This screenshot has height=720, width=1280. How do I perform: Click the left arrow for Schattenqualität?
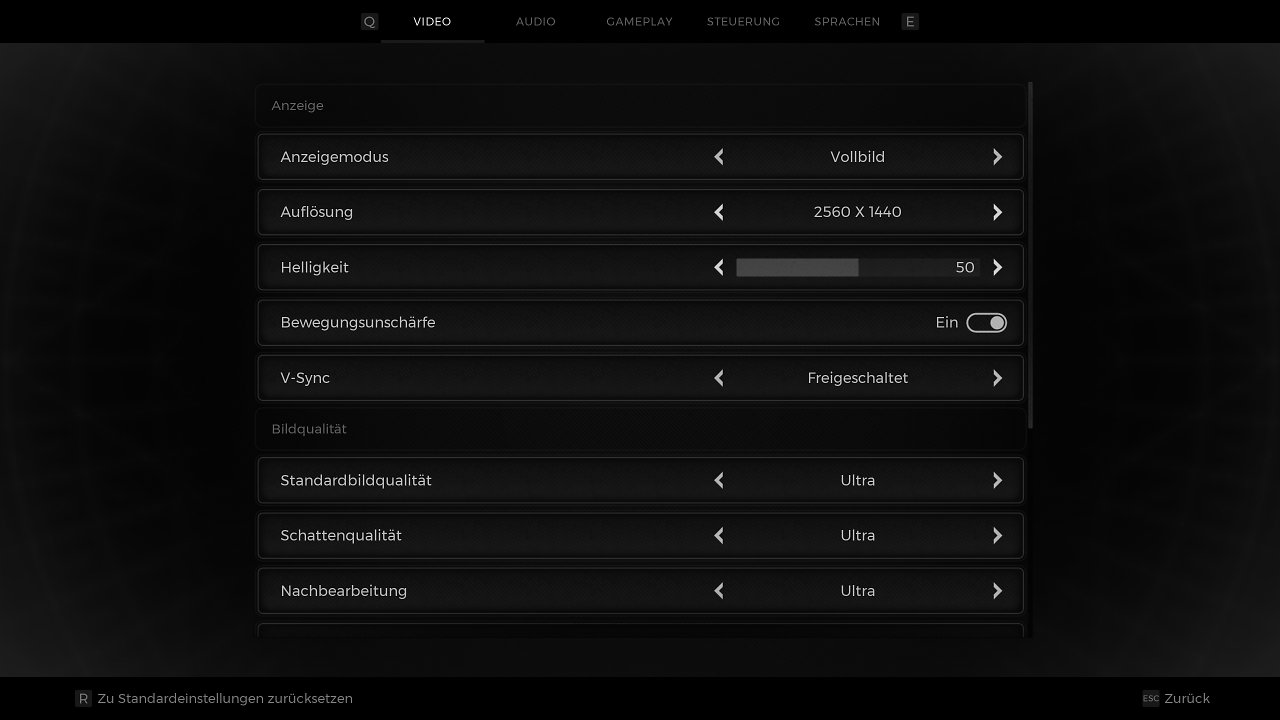pyautogui.click(x=719, y=535)
